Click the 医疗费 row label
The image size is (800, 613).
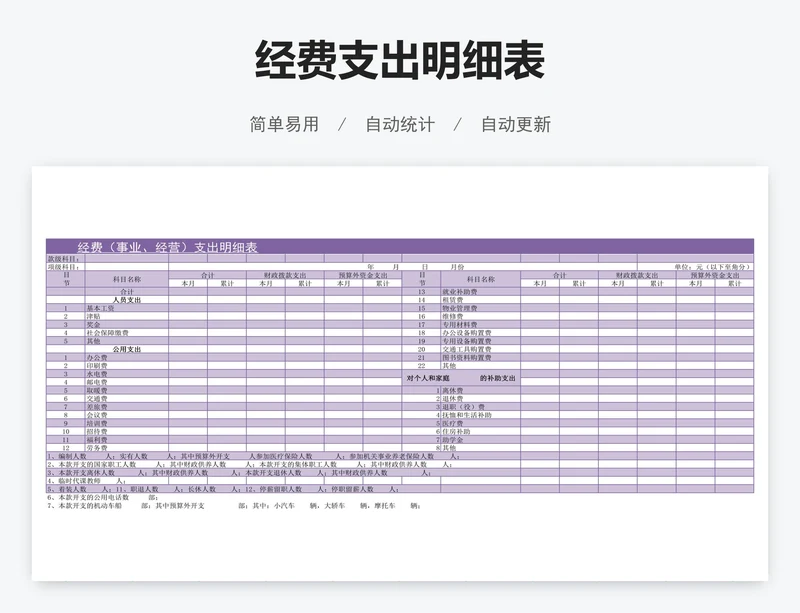(453, 423)
